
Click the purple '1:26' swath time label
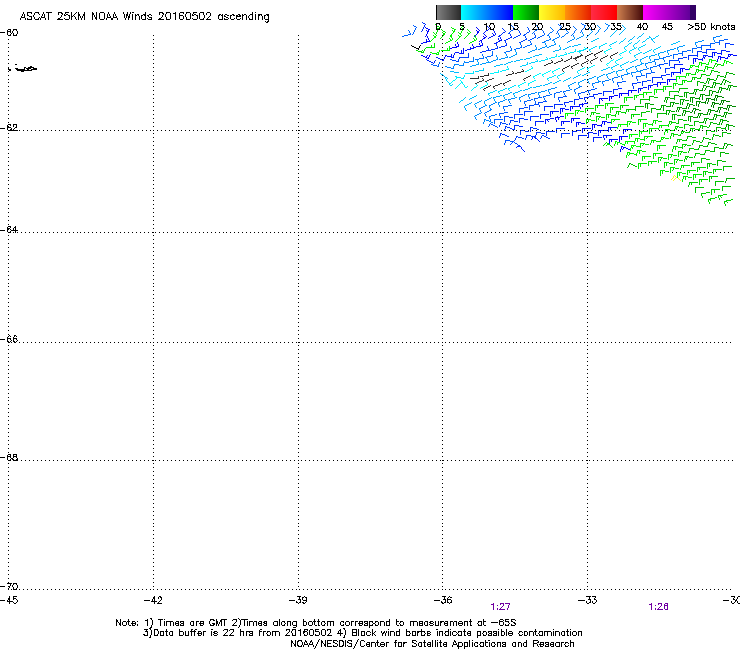tap(658, 607)
